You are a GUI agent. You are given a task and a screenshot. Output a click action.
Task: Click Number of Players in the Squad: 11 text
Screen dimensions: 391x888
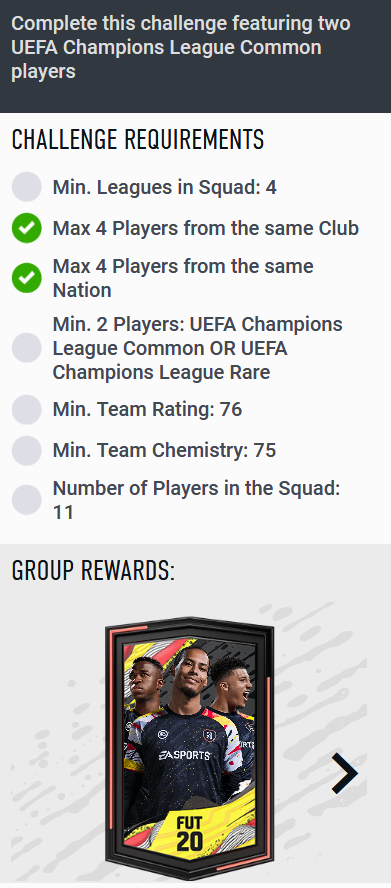(196, 500)
